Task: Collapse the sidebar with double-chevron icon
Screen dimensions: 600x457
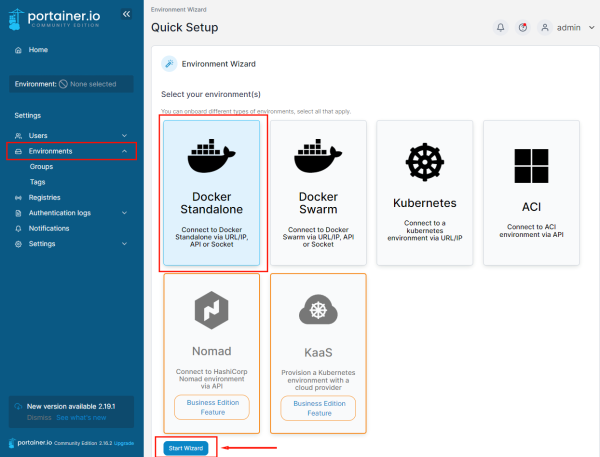Action: coord(125,14)
